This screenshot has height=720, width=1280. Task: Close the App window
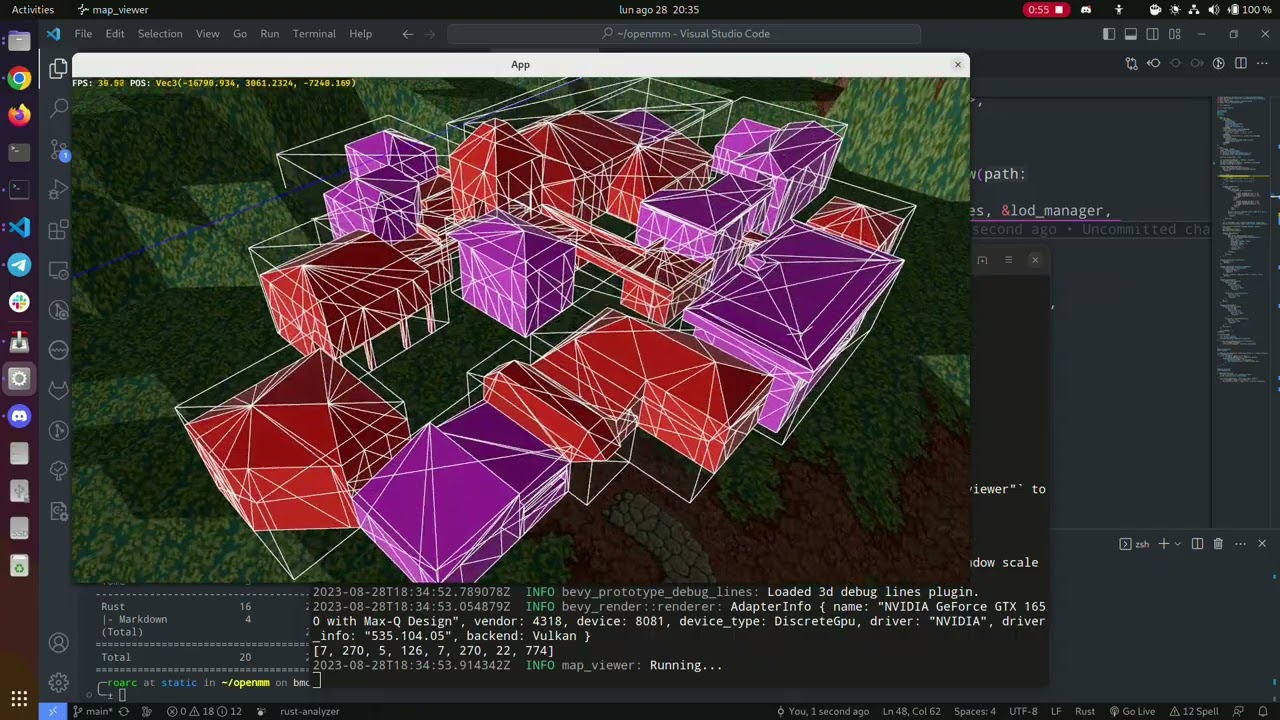(x=957, y=64)
